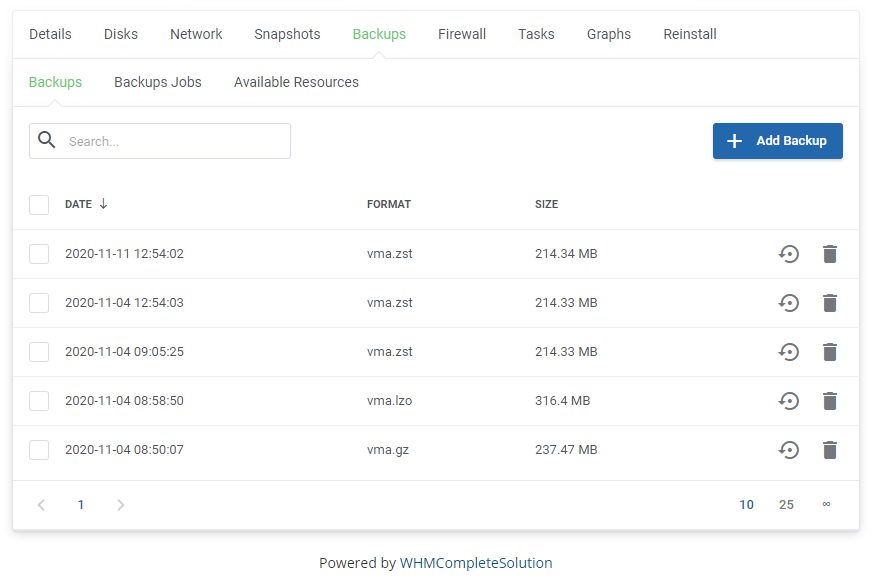Restore the 2020-11-04 12:54:03 backup

click(789, 303)
